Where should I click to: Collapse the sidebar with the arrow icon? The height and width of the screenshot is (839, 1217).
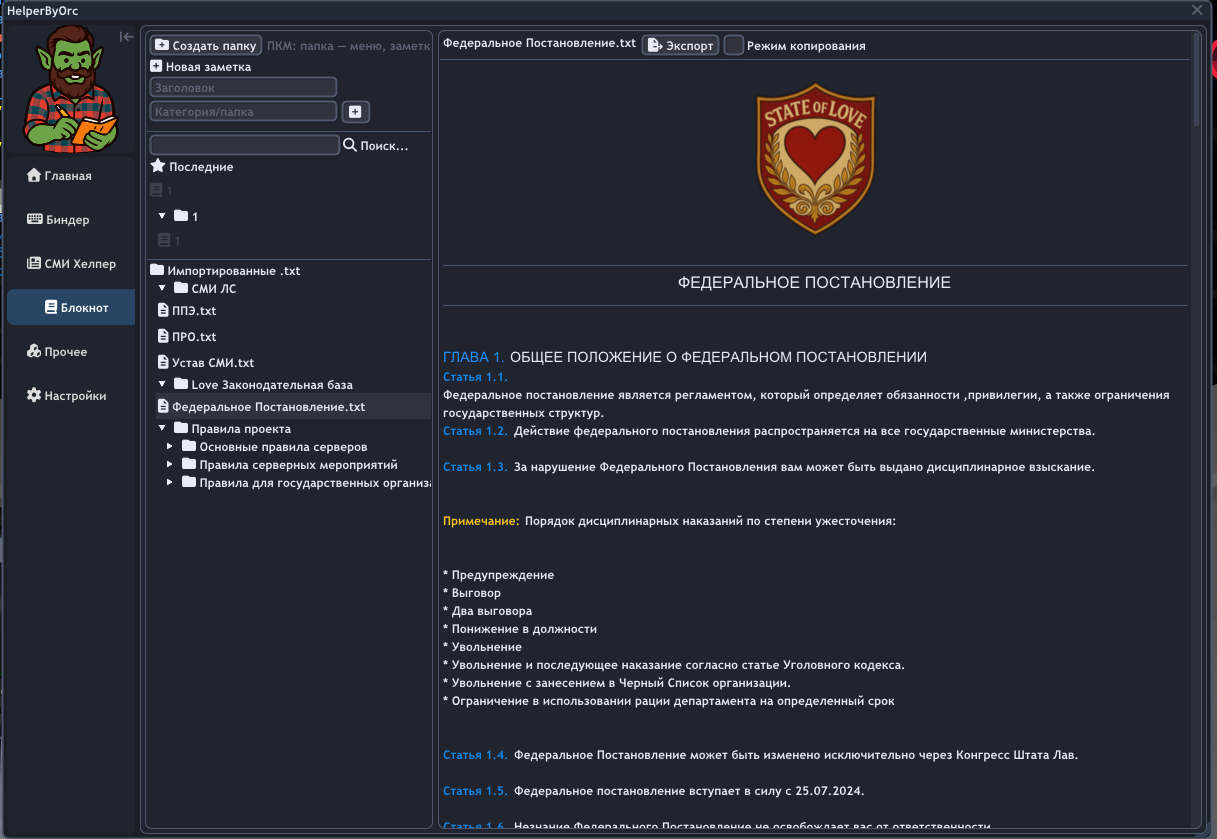click(126, 37)
